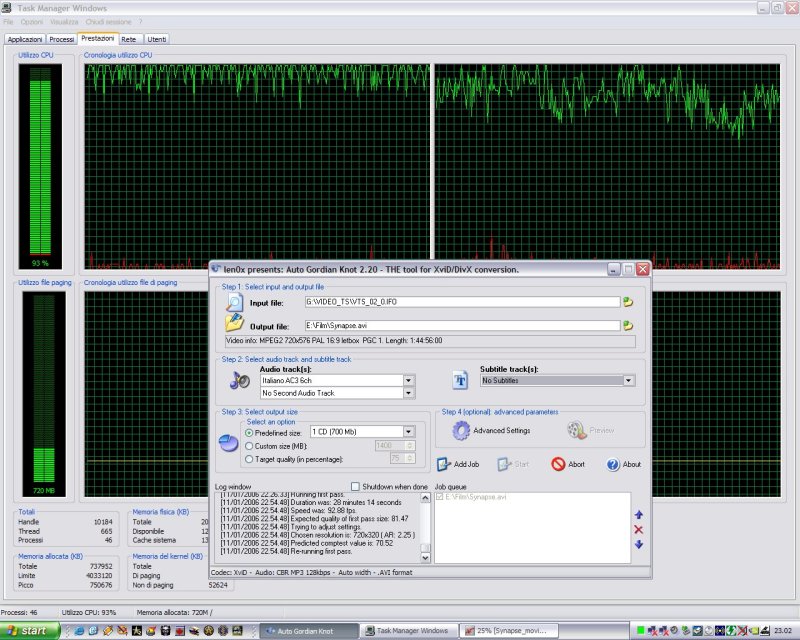Move selected job up in queue

click(639, 514)
